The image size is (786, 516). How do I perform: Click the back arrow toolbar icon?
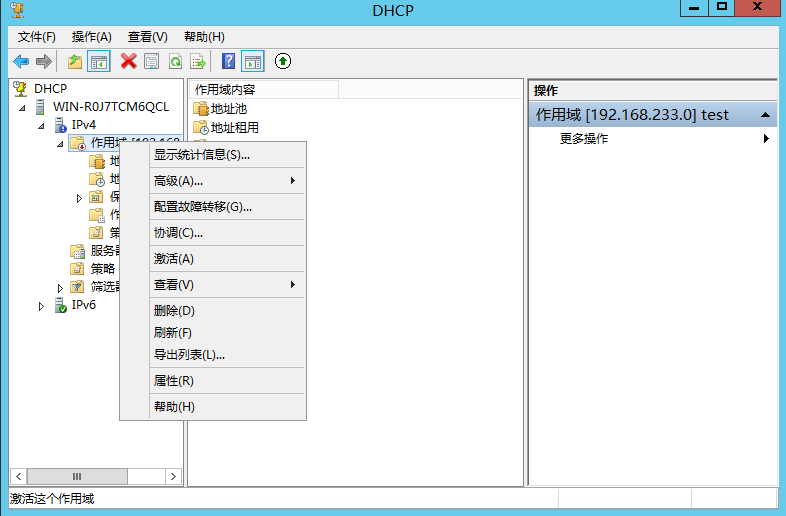coord(20,61)
